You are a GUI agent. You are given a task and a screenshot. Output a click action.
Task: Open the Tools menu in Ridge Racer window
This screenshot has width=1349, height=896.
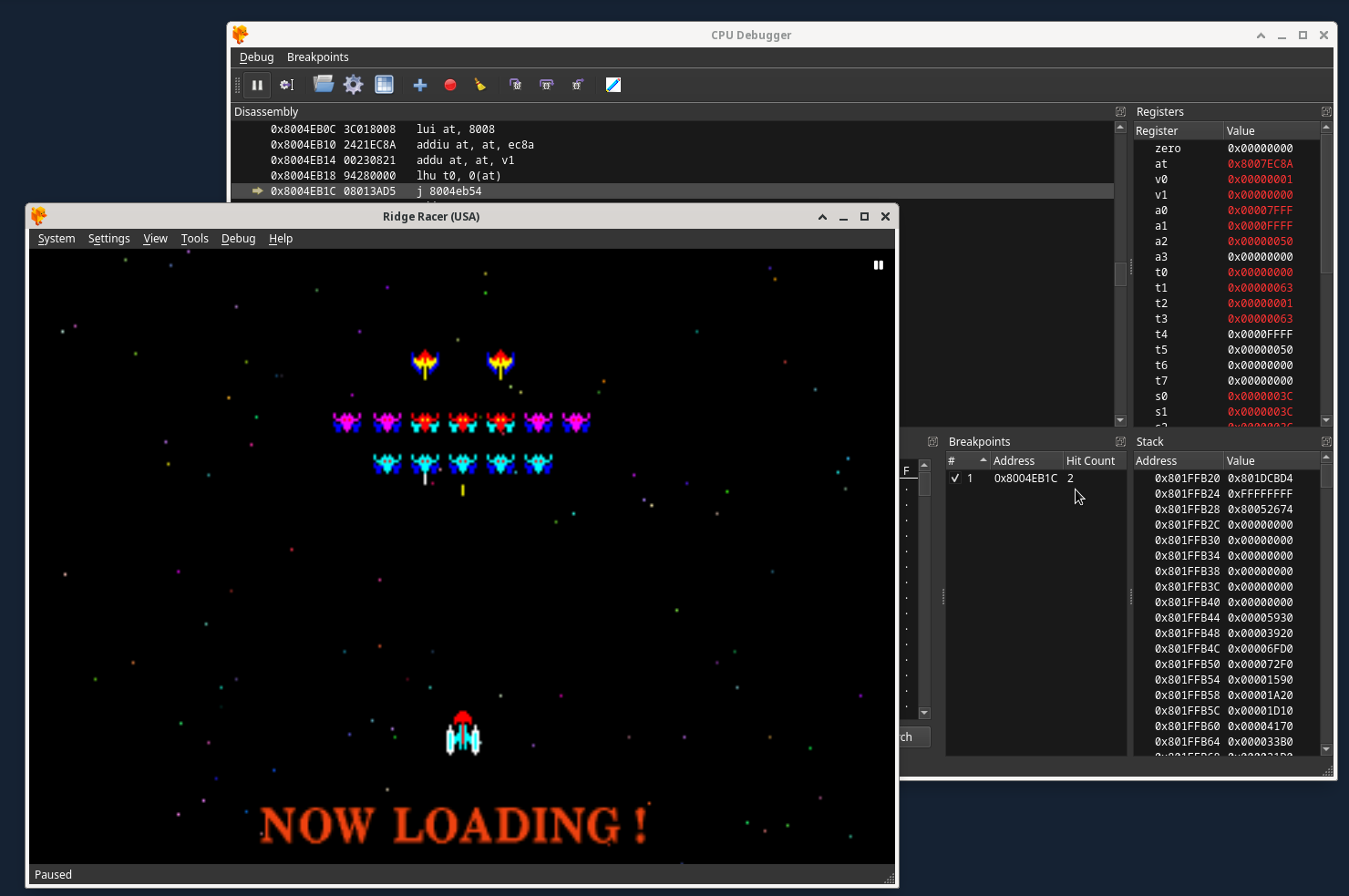[x=194, y=238]
